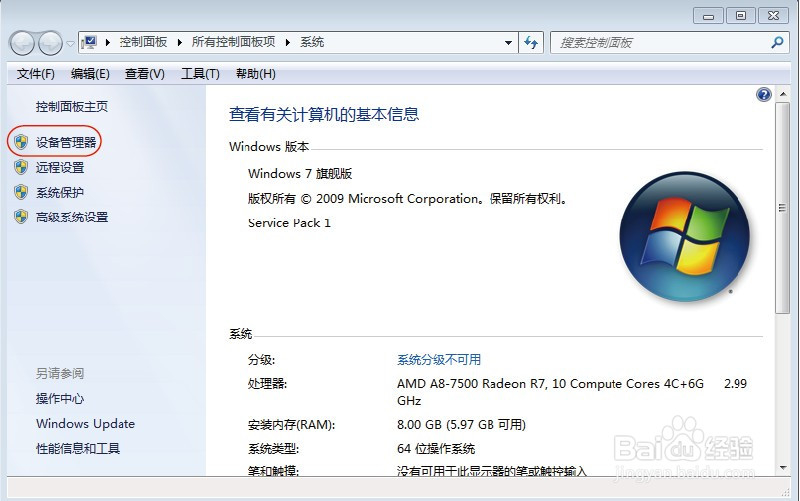Click the scrollbar up arrow
Viewport: 800px width, 501px height.
pyautogui.click(x=783, y=94)
